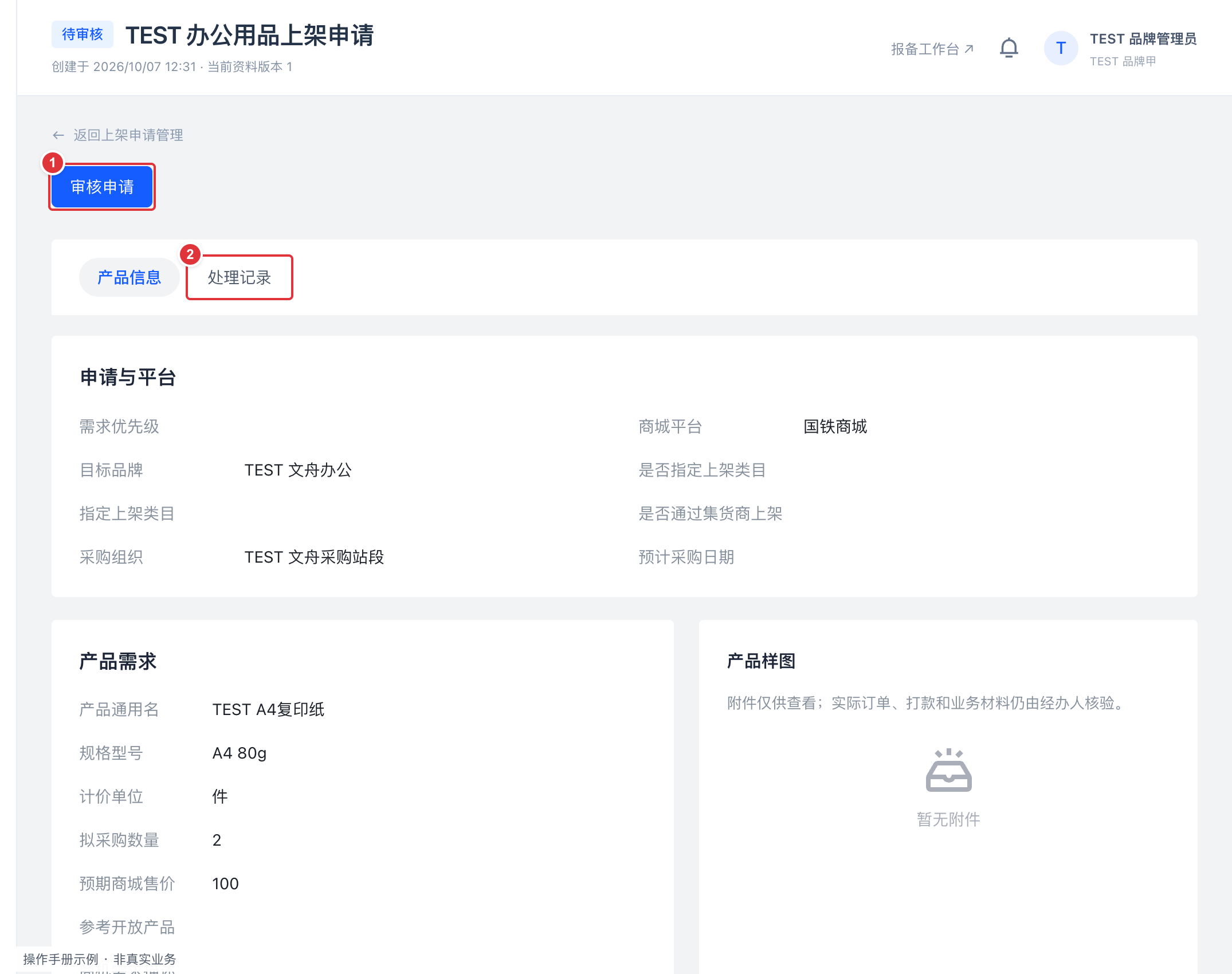Click the 计价单位 label
1232x974 pixels.
(111, 797)
